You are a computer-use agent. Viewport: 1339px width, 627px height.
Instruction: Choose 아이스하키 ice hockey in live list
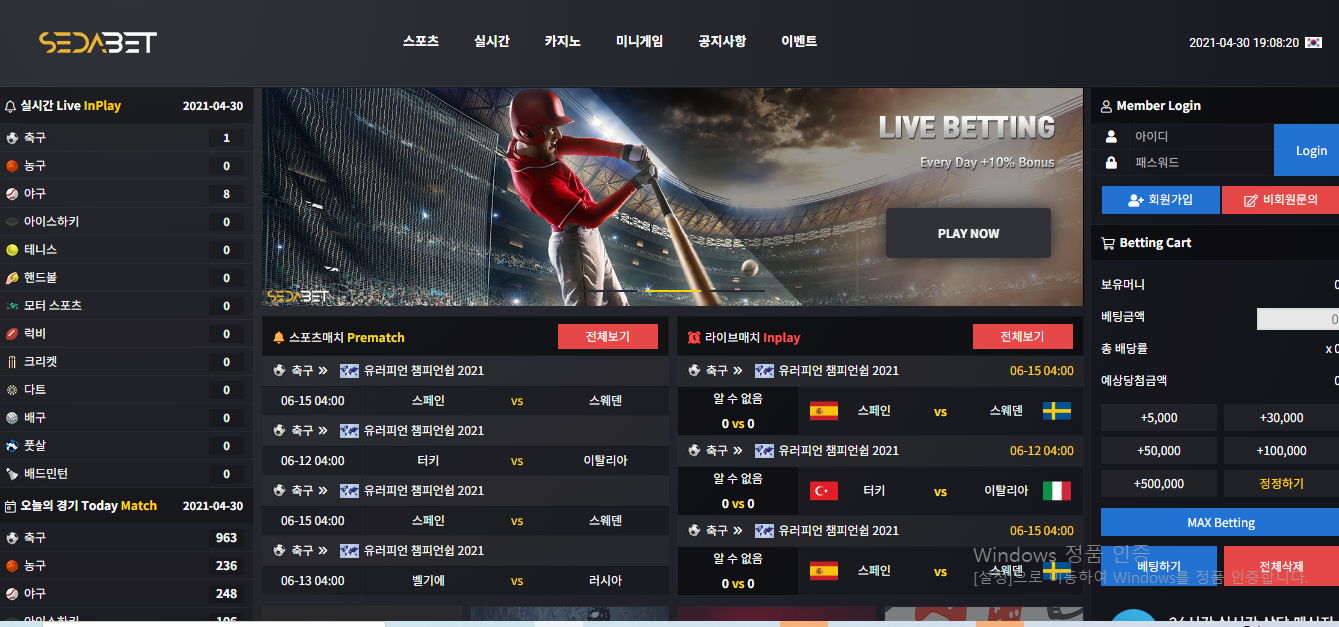point(126,221)
